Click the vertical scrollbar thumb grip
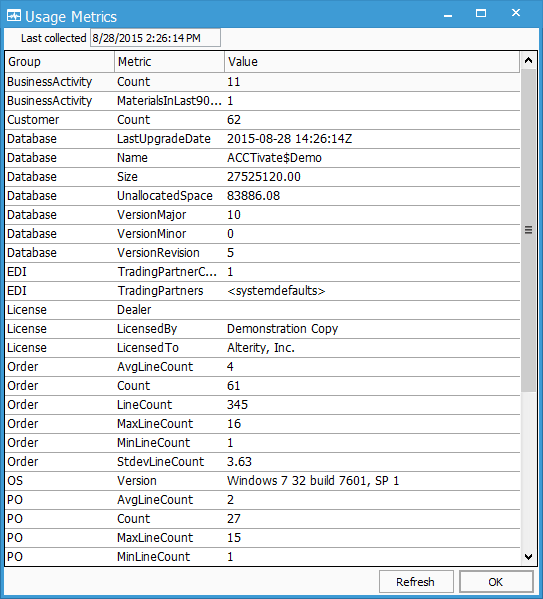543x599 pixels. click(528, 230)
